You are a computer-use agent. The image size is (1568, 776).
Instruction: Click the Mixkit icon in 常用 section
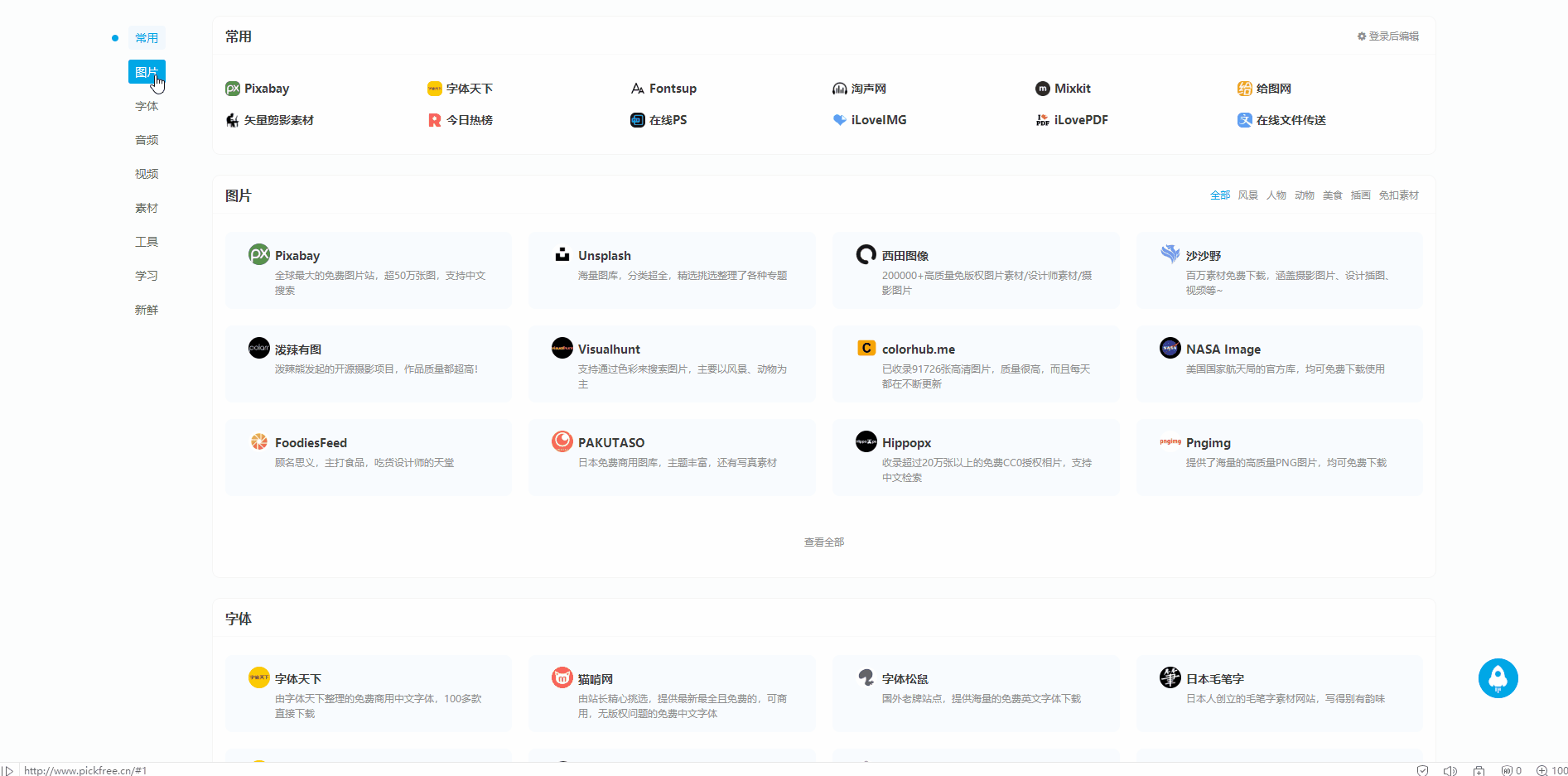[1042, 88]
